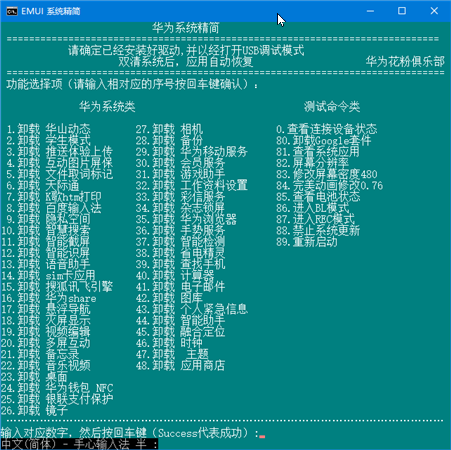Select the line 1.卸载 华山动态
451x450 pixels.
click(49, 129)
